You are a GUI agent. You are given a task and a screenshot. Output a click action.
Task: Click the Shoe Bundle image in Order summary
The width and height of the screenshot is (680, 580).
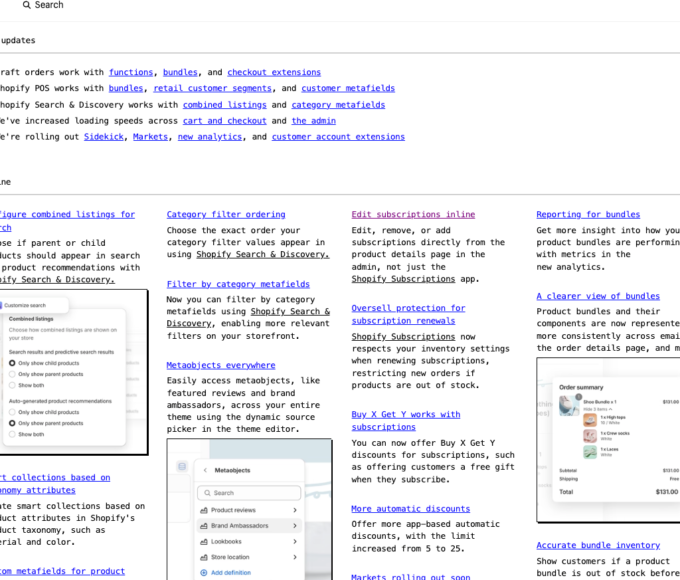click(569, 403)
